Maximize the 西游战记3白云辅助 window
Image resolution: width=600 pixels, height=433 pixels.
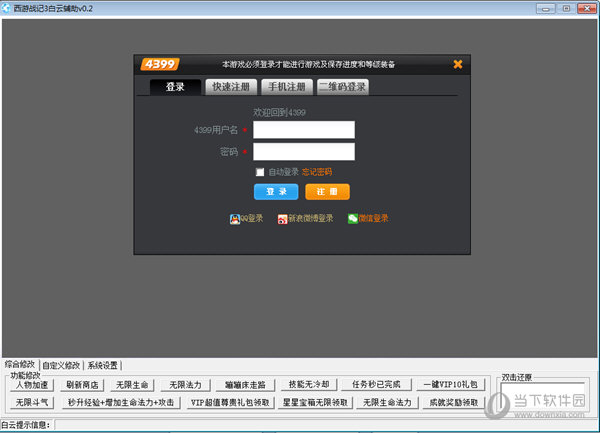[566, 8]
